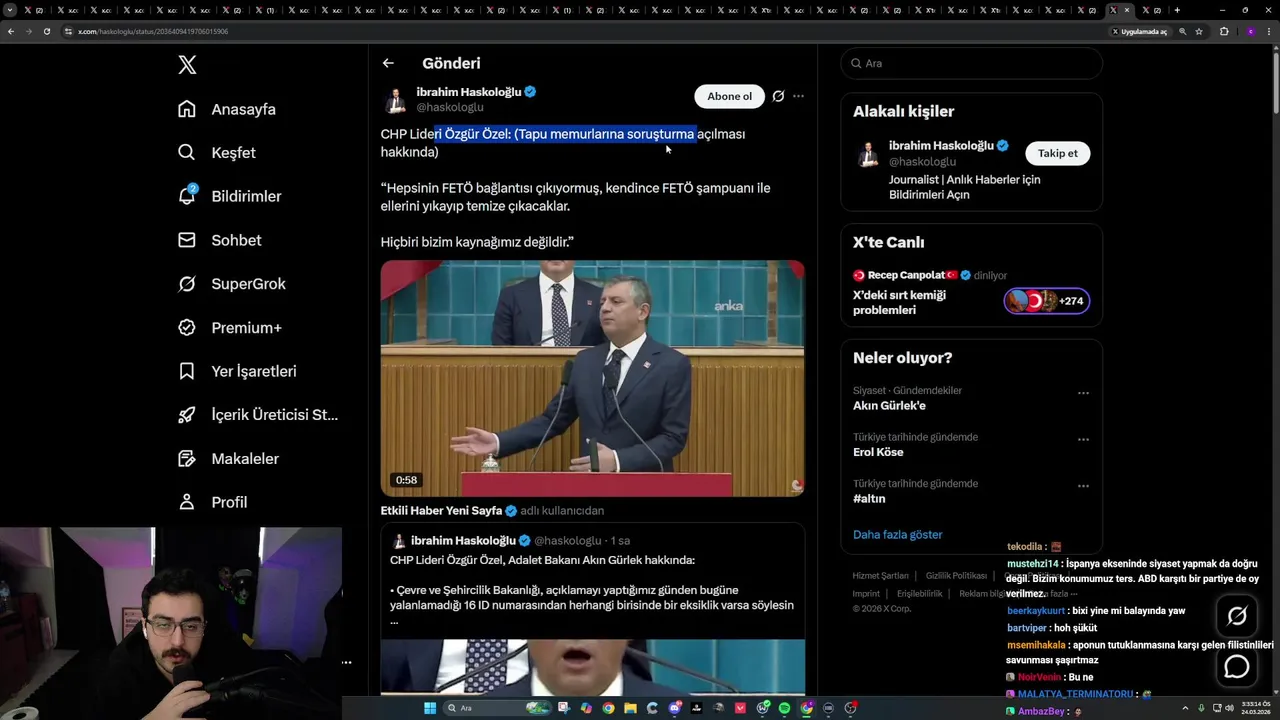
Task: Bookmark this page with the star icon
Action: coord(1199,31)
